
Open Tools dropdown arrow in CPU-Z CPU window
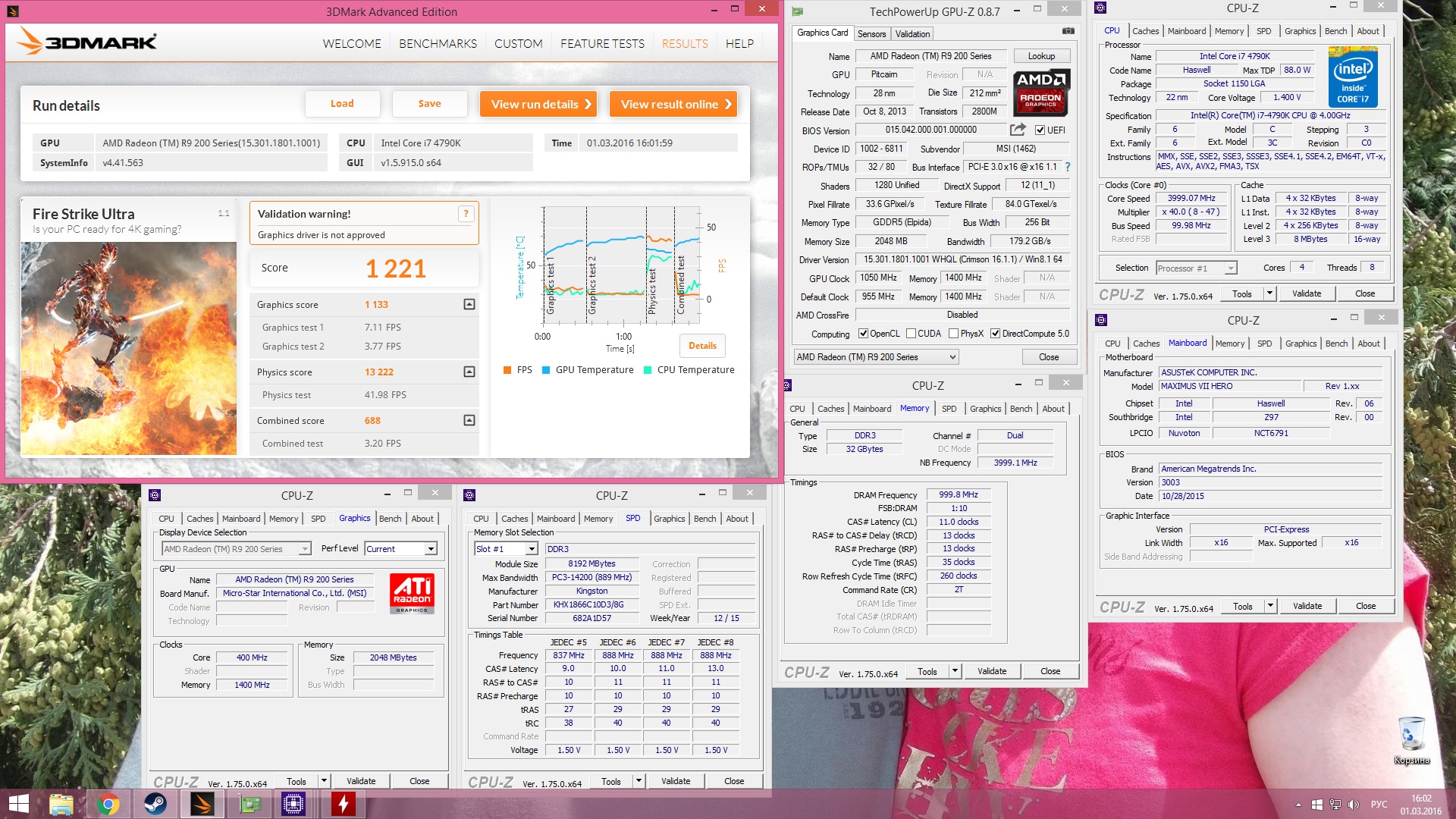pos(1269,293)
